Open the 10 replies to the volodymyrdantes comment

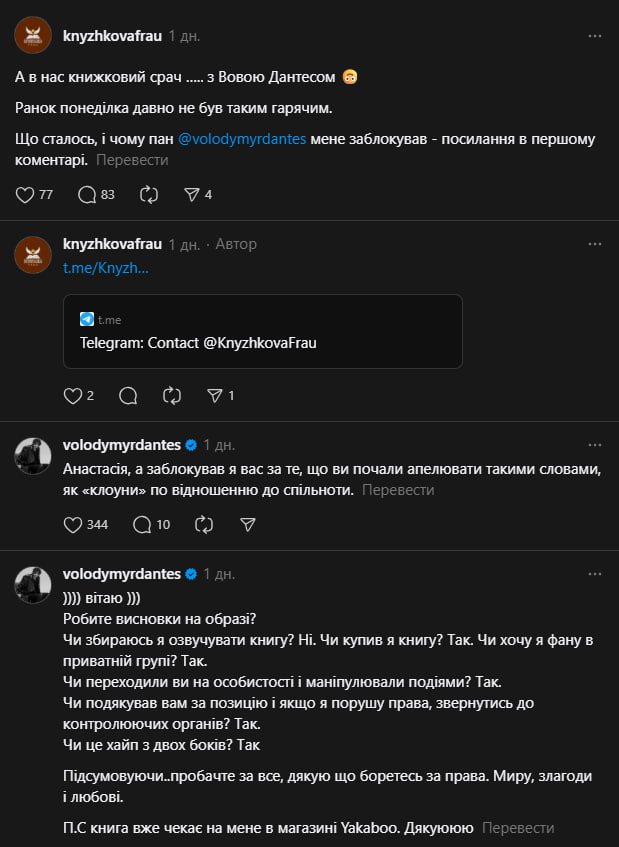point(141,524)
